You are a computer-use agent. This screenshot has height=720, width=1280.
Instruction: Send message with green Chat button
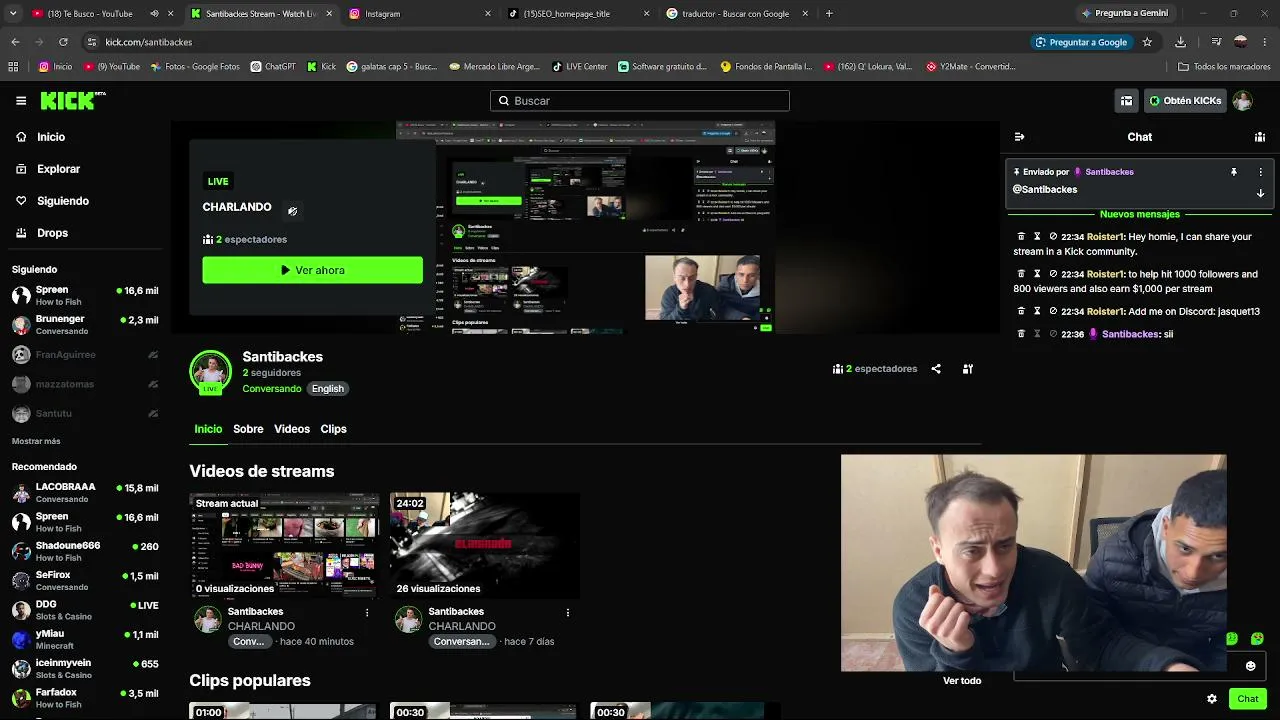(1247, 699)
